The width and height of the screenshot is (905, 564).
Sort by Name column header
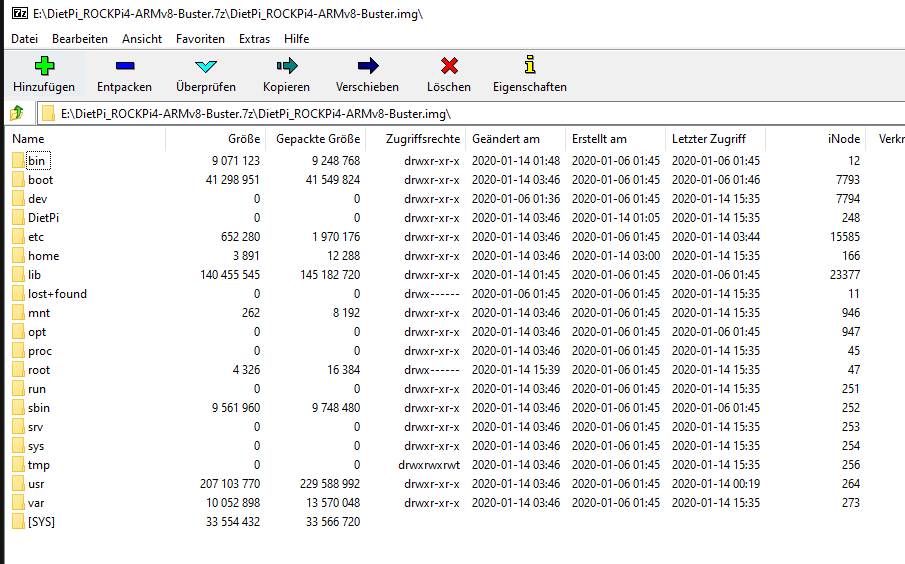click(x=28, y=139)
